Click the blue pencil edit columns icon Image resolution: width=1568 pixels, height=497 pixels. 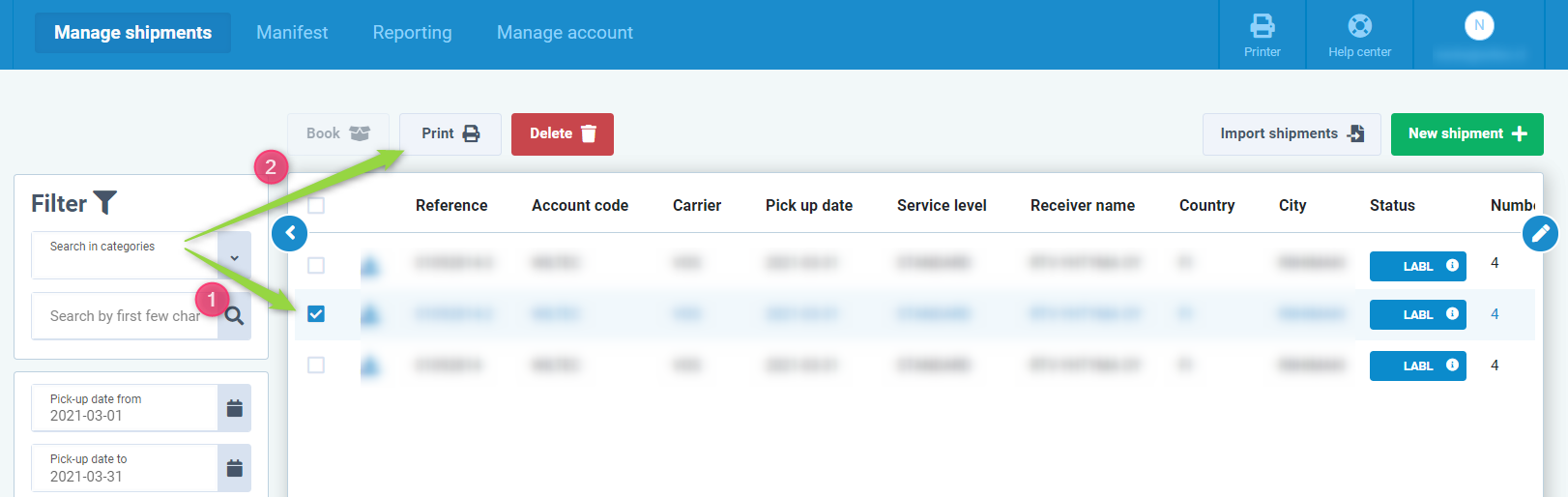point(1540,233)
